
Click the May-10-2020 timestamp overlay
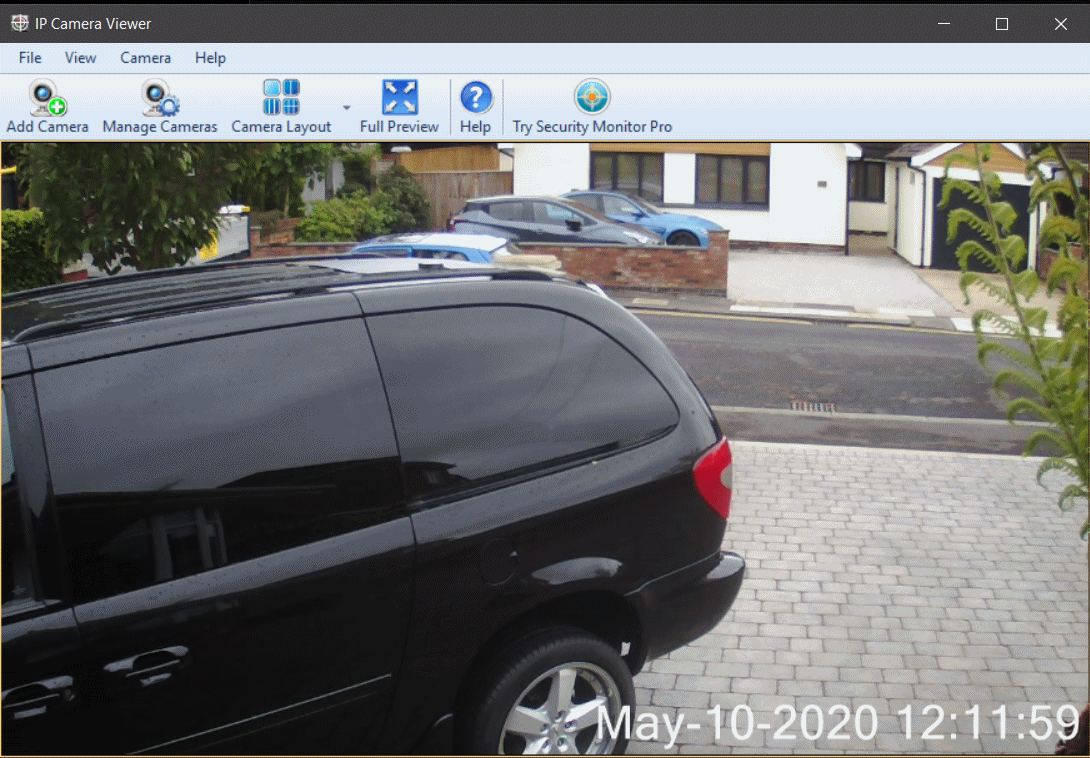click(x=838, y=722)
